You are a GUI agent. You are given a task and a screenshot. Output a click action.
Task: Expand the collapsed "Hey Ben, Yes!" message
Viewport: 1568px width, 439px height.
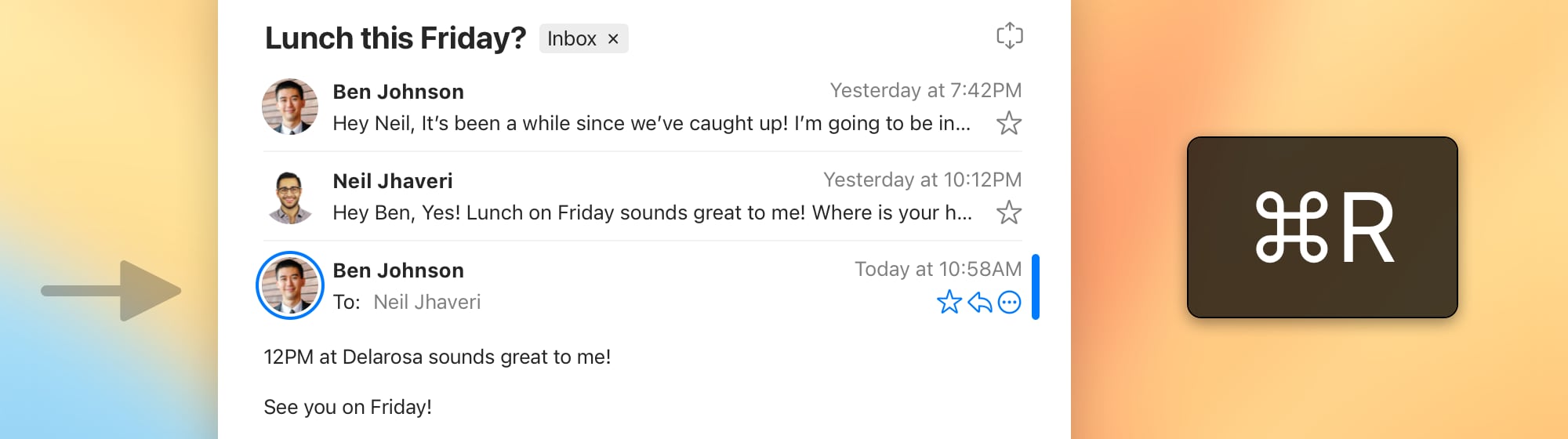point(651,213)
